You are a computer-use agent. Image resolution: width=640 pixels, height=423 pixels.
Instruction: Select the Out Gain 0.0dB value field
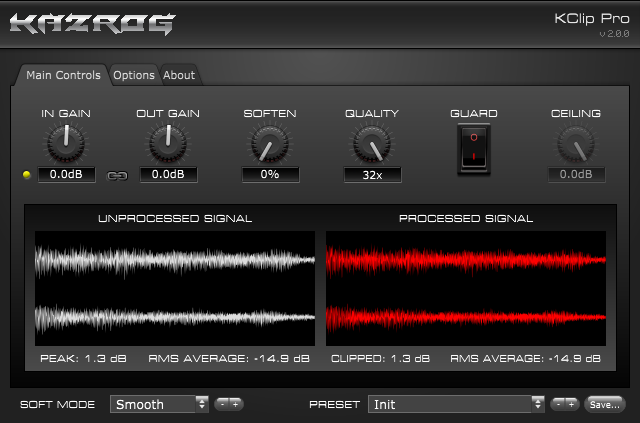point(169,174)
